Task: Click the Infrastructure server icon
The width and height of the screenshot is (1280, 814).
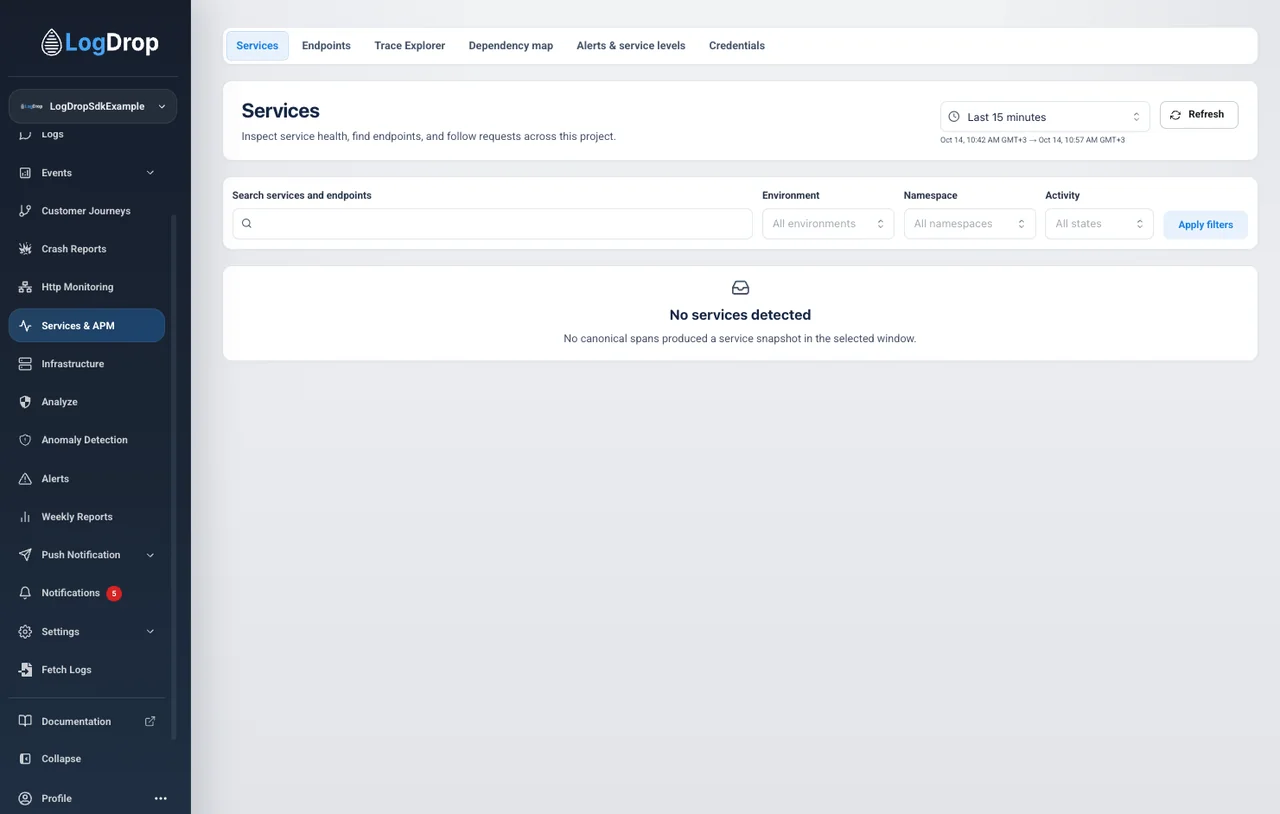Action: [x=25, y=364]
